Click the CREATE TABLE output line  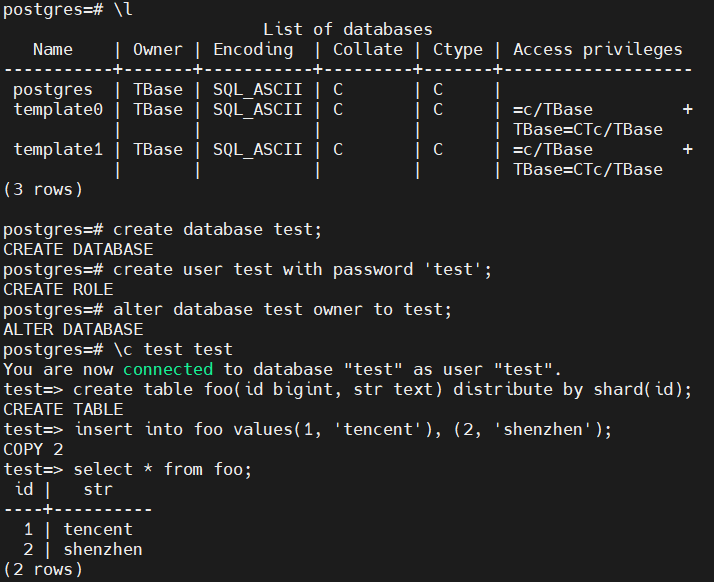(63, 409)
